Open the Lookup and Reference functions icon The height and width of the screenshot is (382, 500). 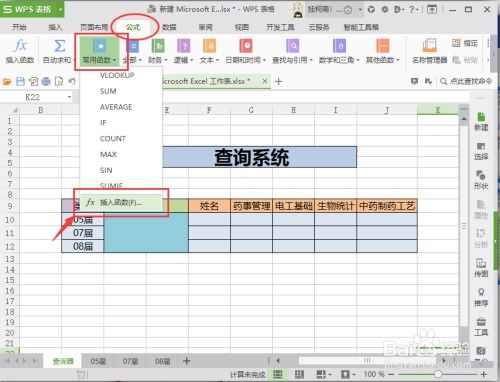(x=292, y=46)
